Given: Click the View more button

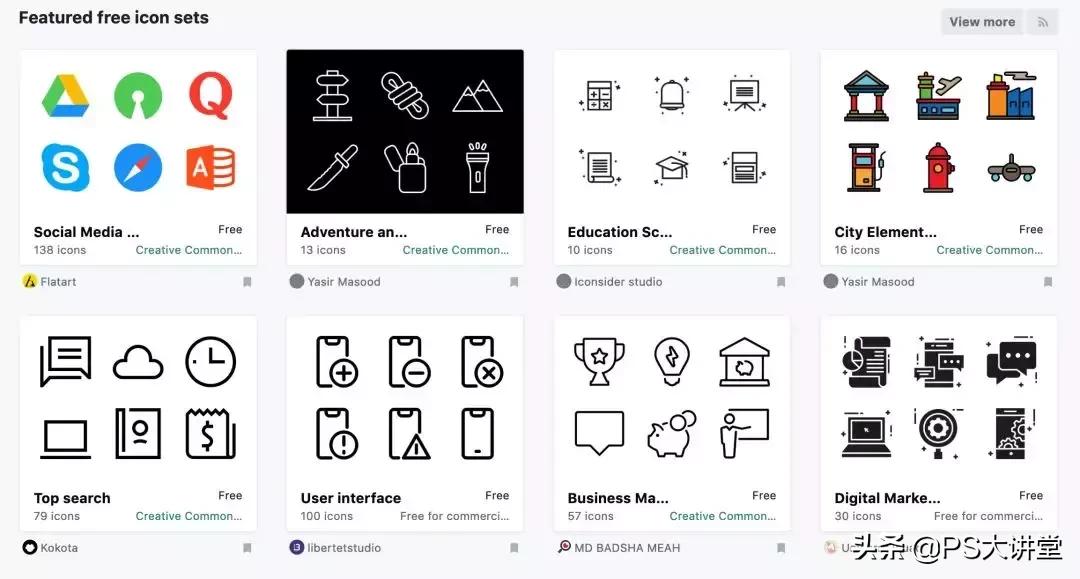Looking at the screenshot, I should click(x=982, y=22).
